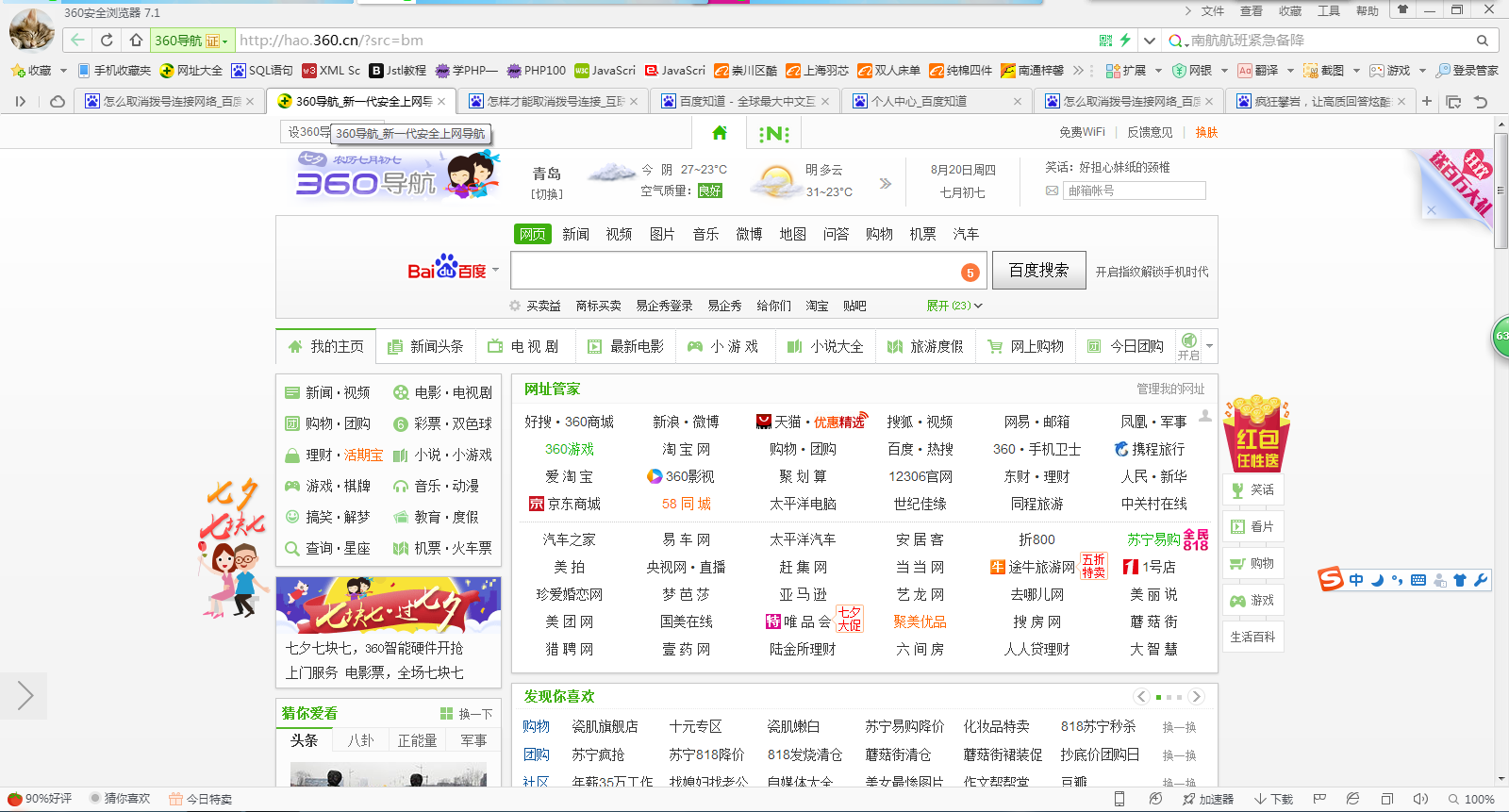Screen dimensions: 1509x812
Task: Click the Baidu search input field
Action: (736, 271)
